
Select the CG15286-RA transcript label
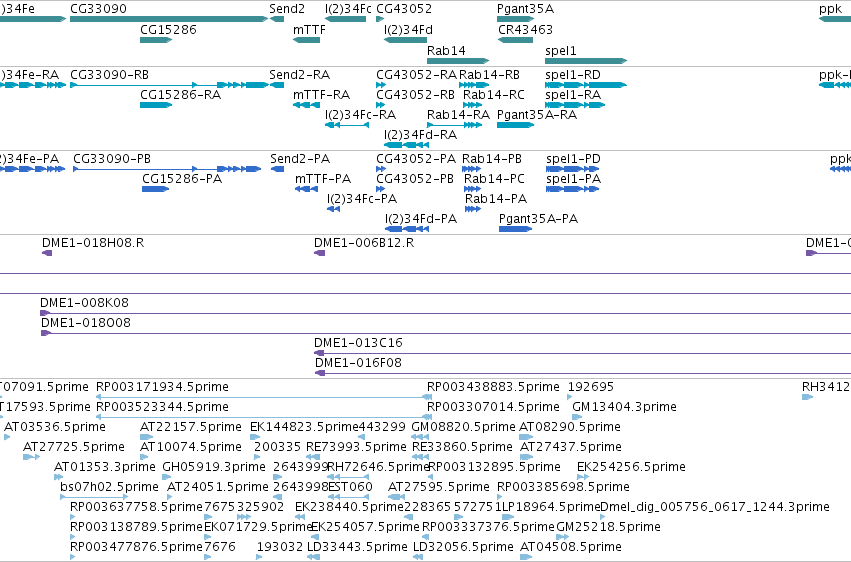tap(180, 95)
